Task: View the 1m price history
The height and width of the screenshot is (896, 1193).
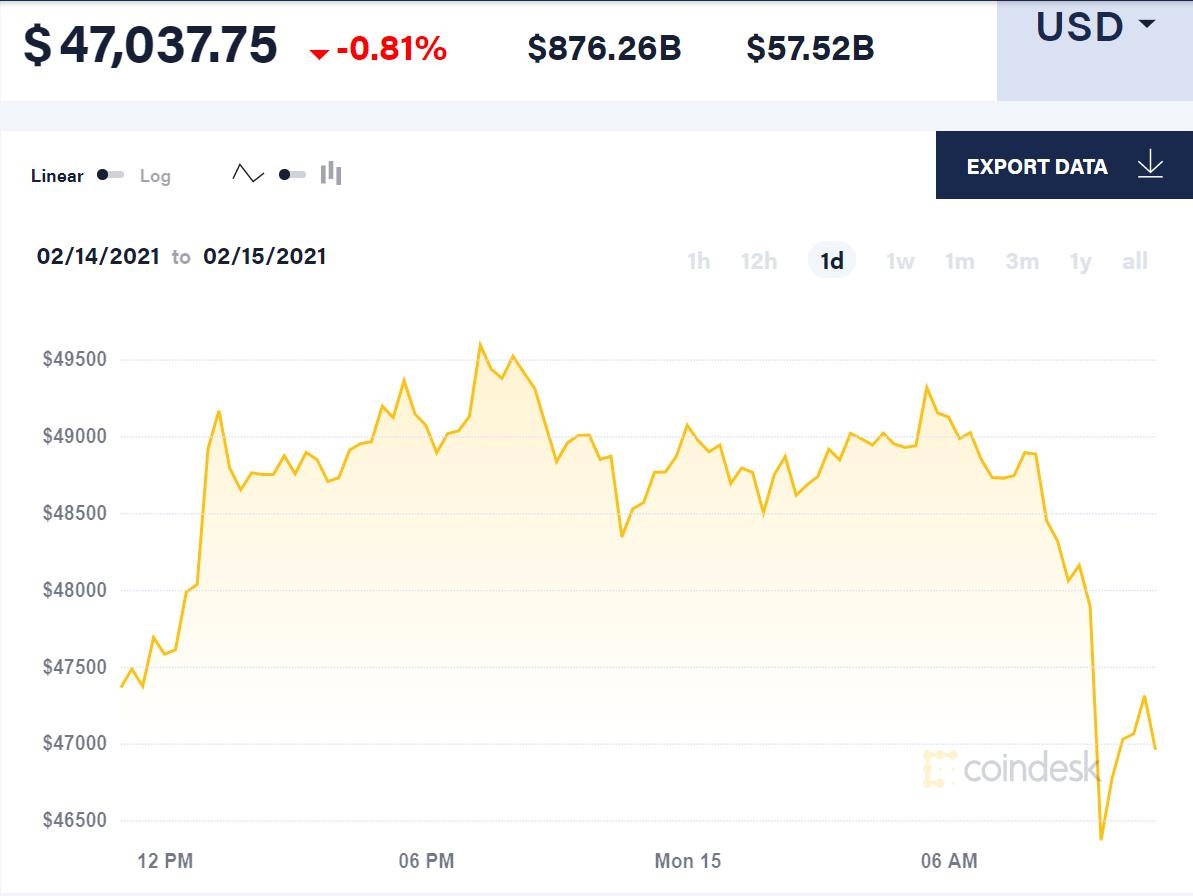Action: pyautogui.click(x=960, y=261)
